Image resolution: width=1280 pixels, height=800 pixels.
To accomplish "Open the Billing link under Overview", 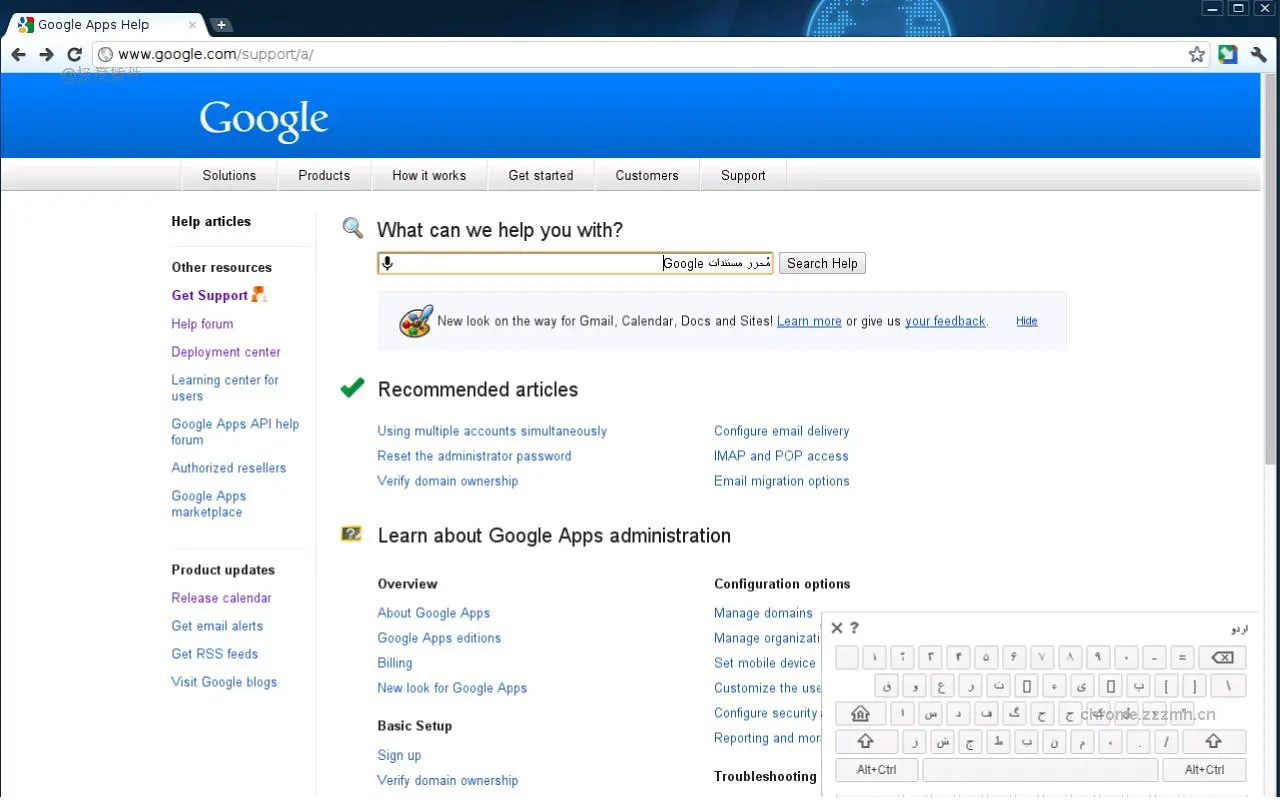I will point(394,663).
